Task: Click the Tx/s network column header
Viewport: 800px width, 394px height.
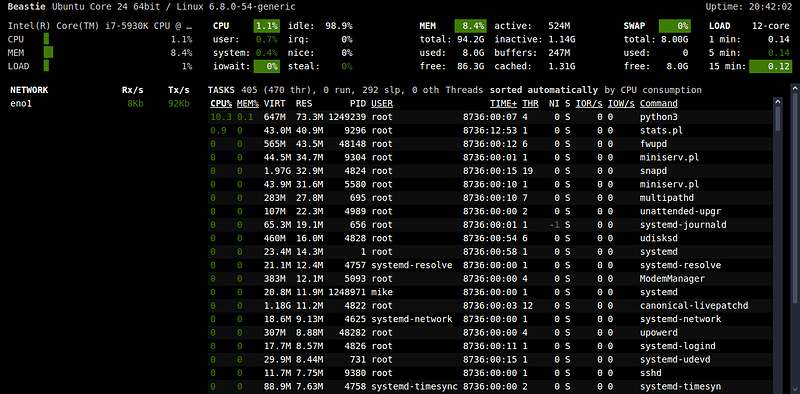Action: 179,90
